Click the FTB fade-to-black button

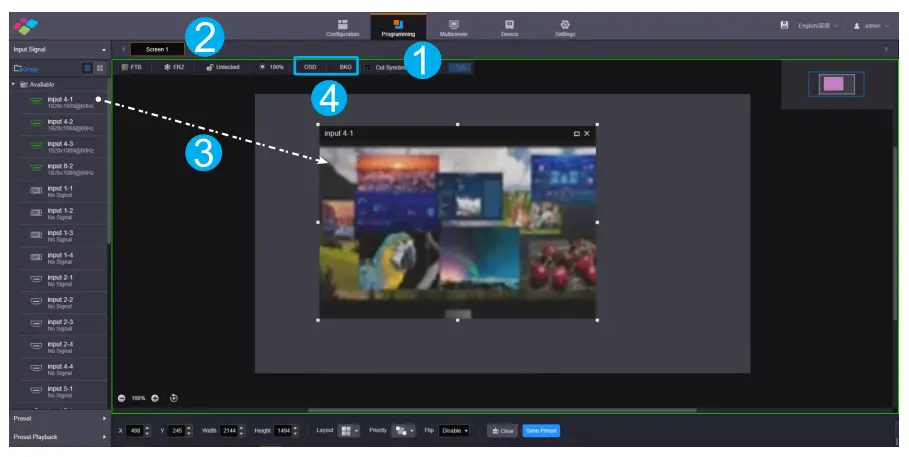click(x=132, y=67)
